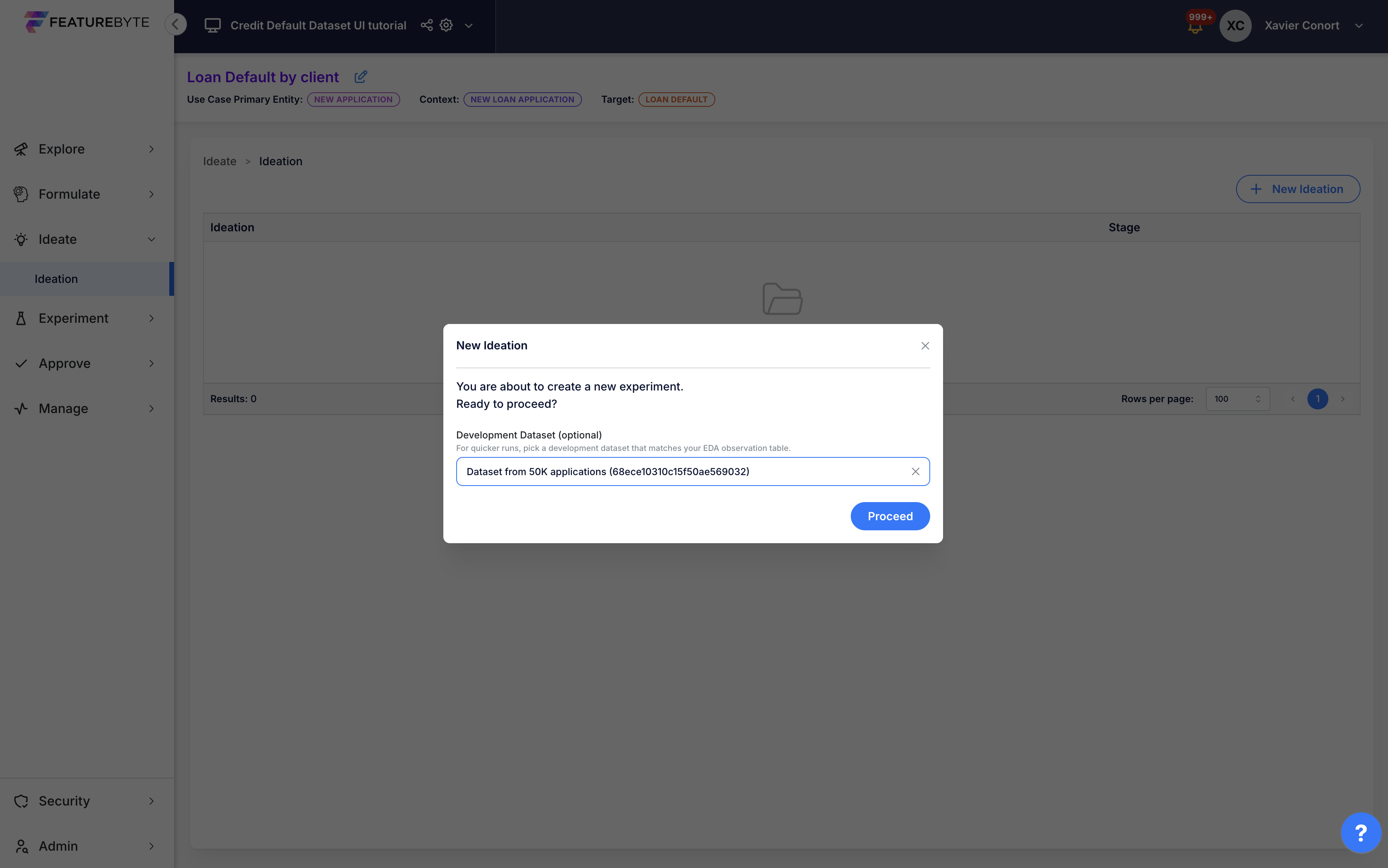Open the Rows per page dropdown

[x=1237, y=399]
